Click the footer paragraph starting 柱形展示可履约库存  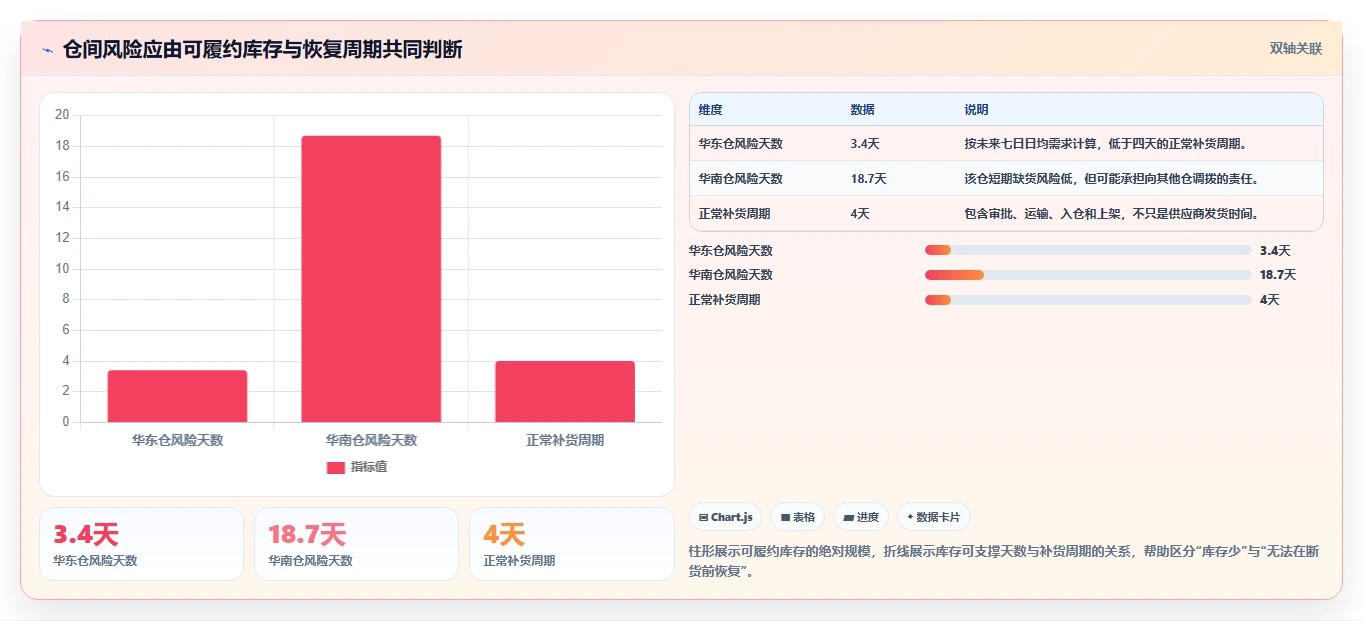point(1003,561)
